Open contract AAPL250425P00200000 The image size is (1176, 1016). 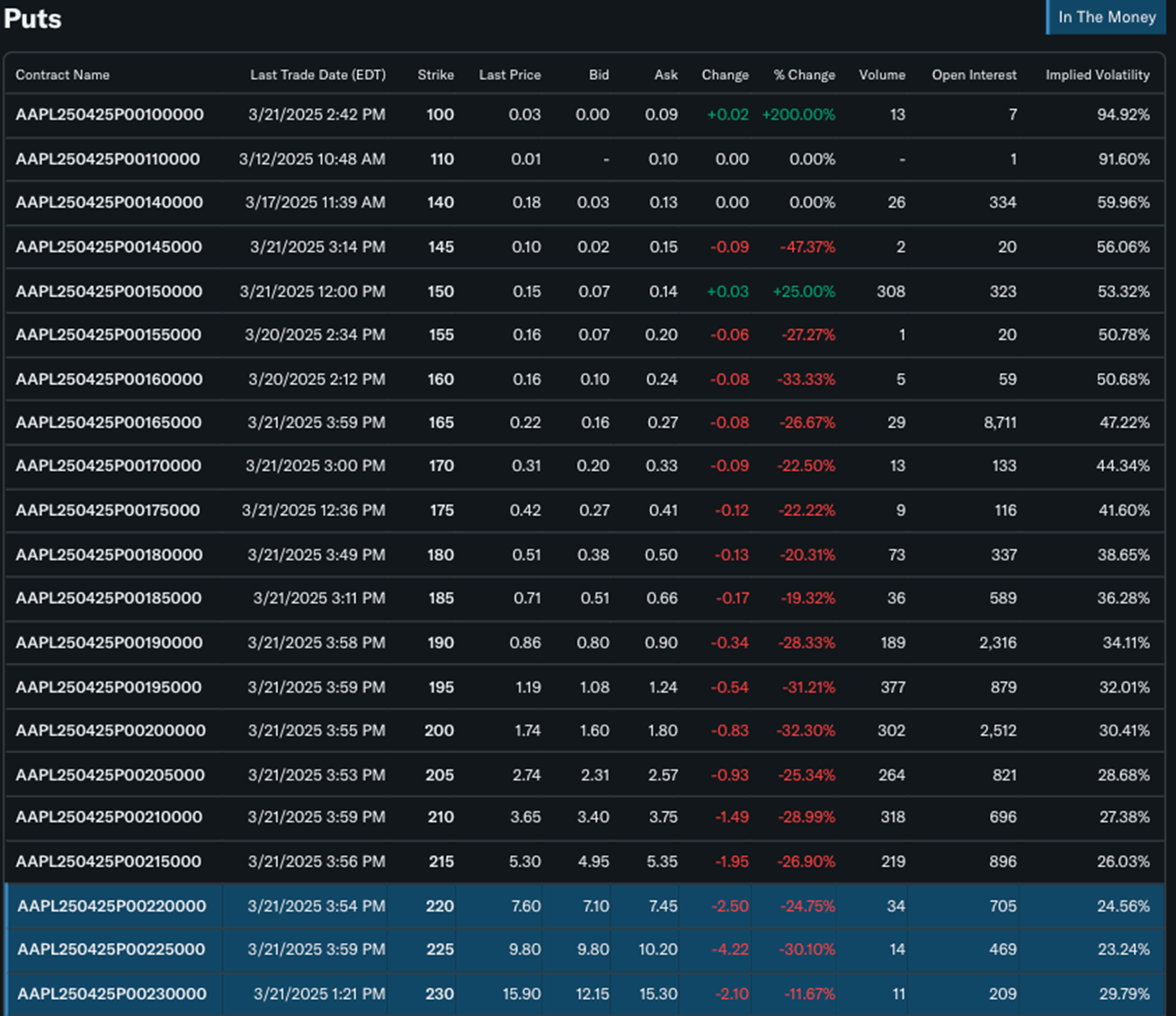click(x=111, y=731)
